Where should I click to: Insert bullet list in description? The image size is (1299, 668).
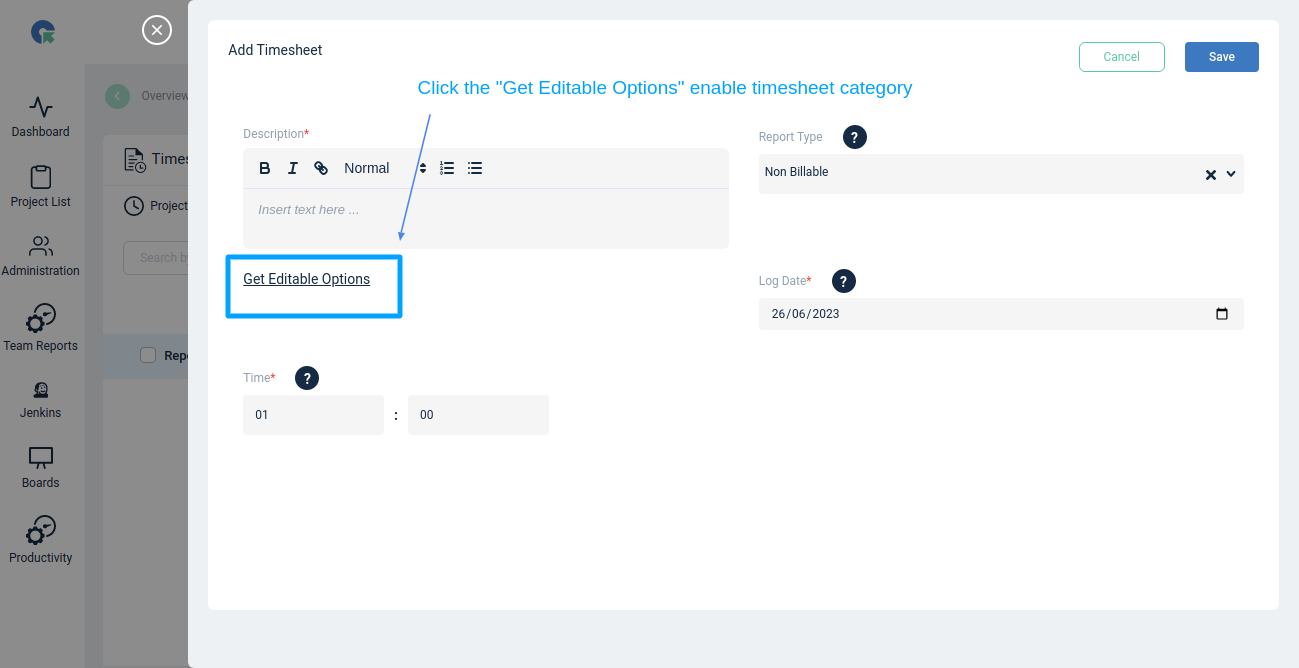coord(475,168)
